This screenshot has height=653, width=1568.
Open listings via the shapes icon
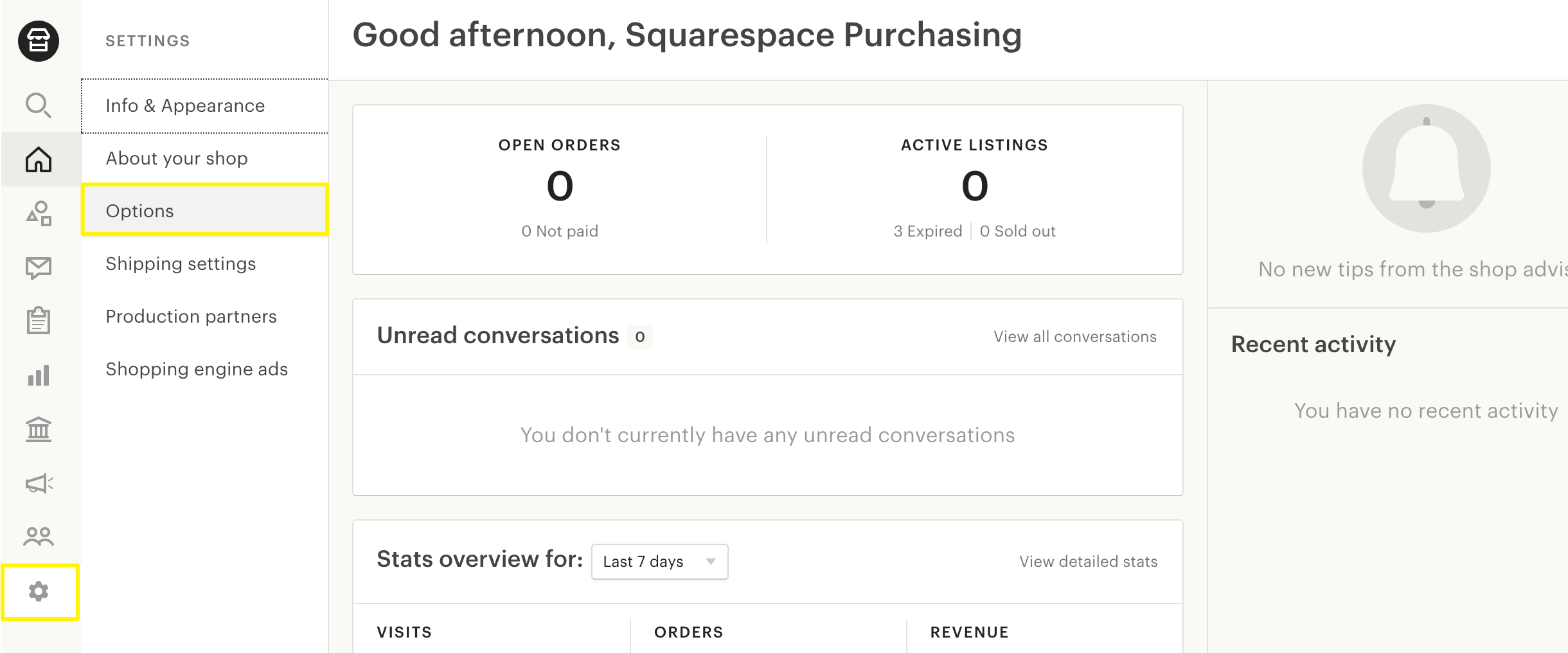pyautogui.click(x=39, y=213)
